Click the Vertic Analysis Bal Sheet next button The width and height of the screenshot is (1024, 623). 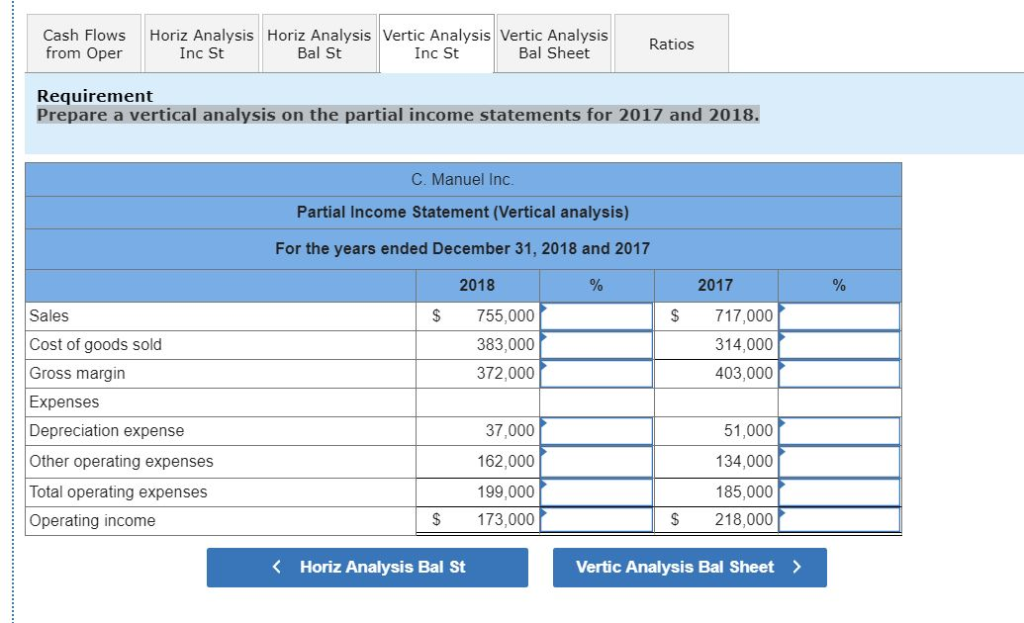(688, 567)
